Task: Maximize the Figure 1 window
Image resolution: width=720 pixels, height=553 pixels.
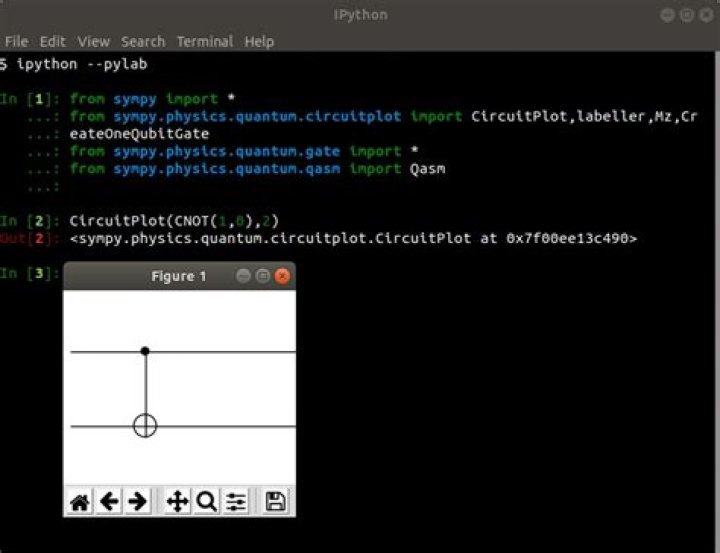Action: point(263,276)
